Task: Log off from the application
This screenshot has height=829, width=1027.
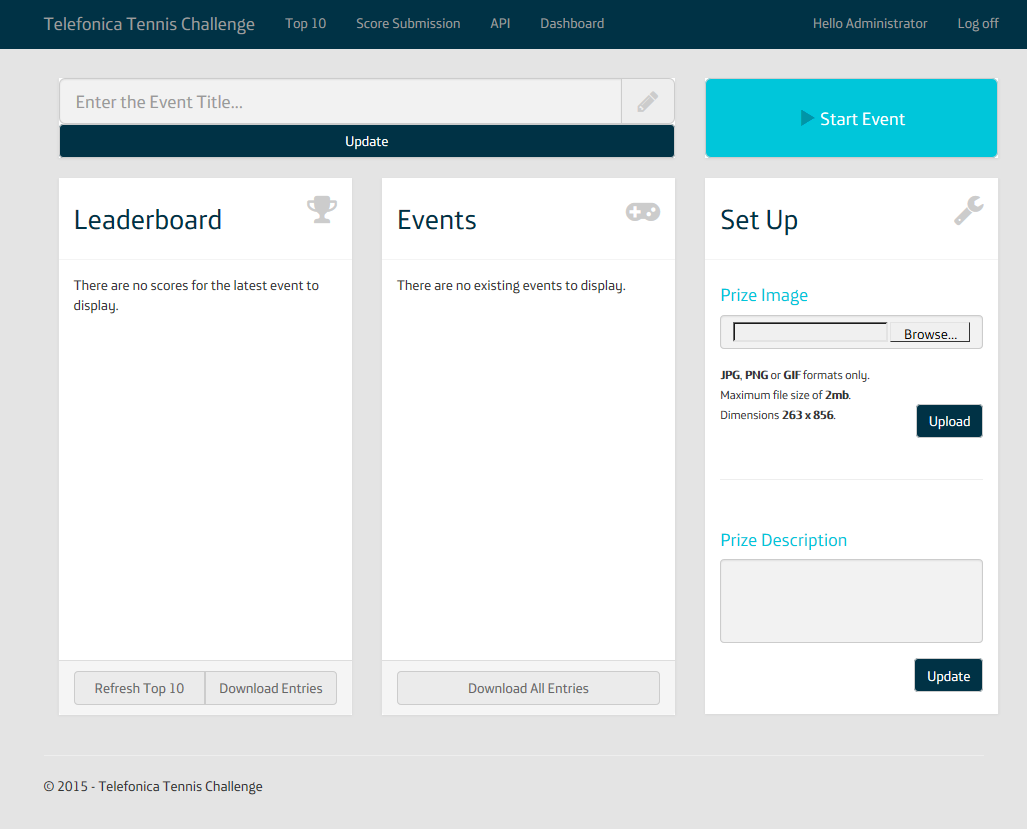Action: click(977, 23)
